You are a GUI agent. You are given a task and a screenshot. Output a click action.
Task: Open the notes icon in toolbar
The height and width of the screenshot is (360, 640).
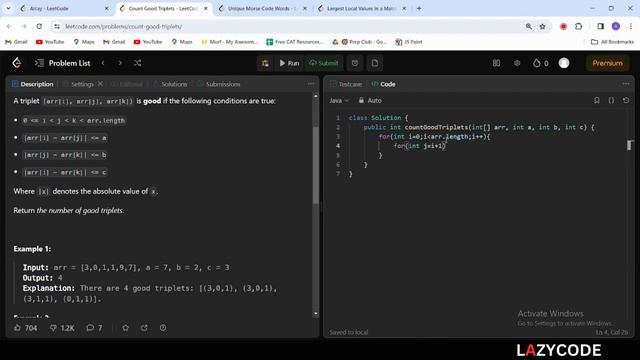click(x=375, y=63)
